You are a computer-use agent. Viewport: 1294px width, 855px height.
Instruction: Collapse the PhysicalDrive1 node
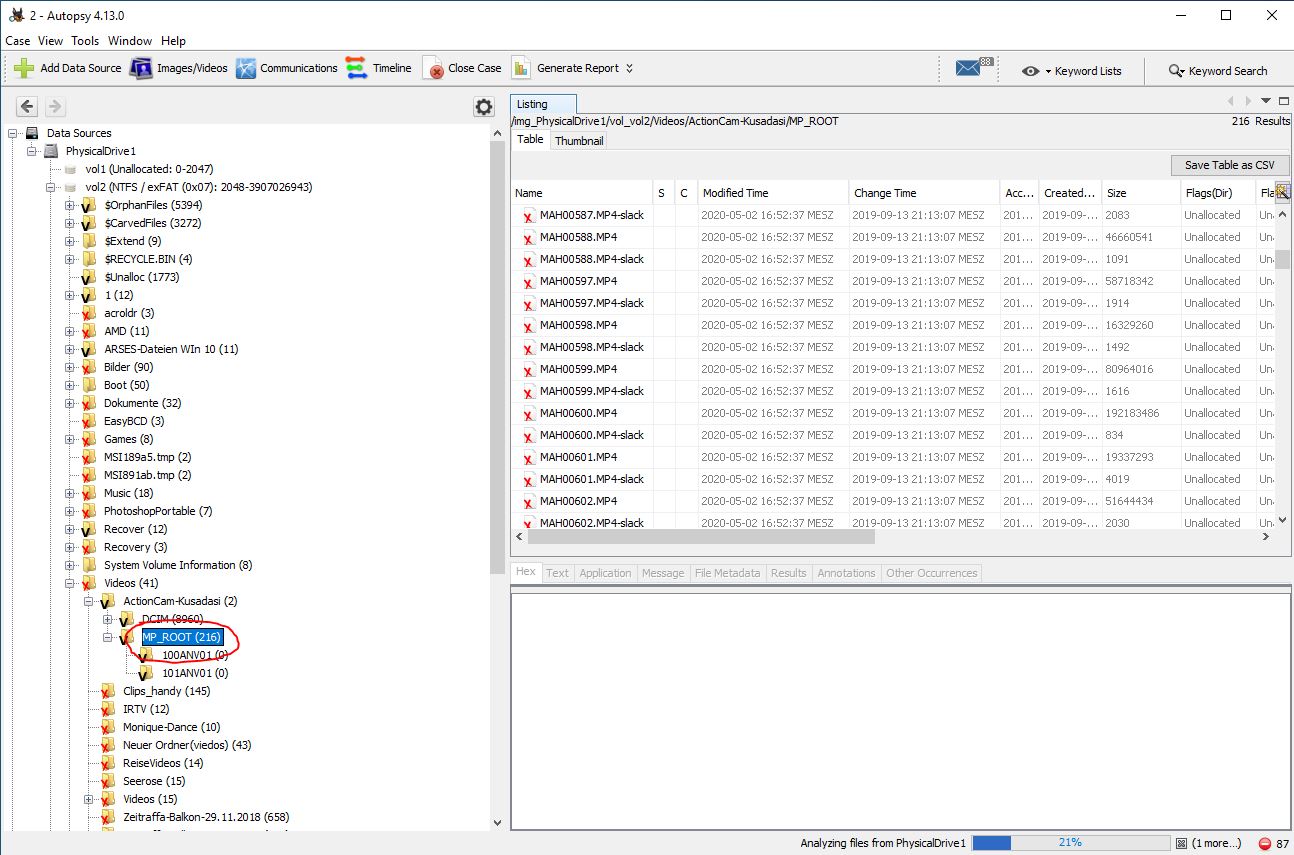click(32, 151)
